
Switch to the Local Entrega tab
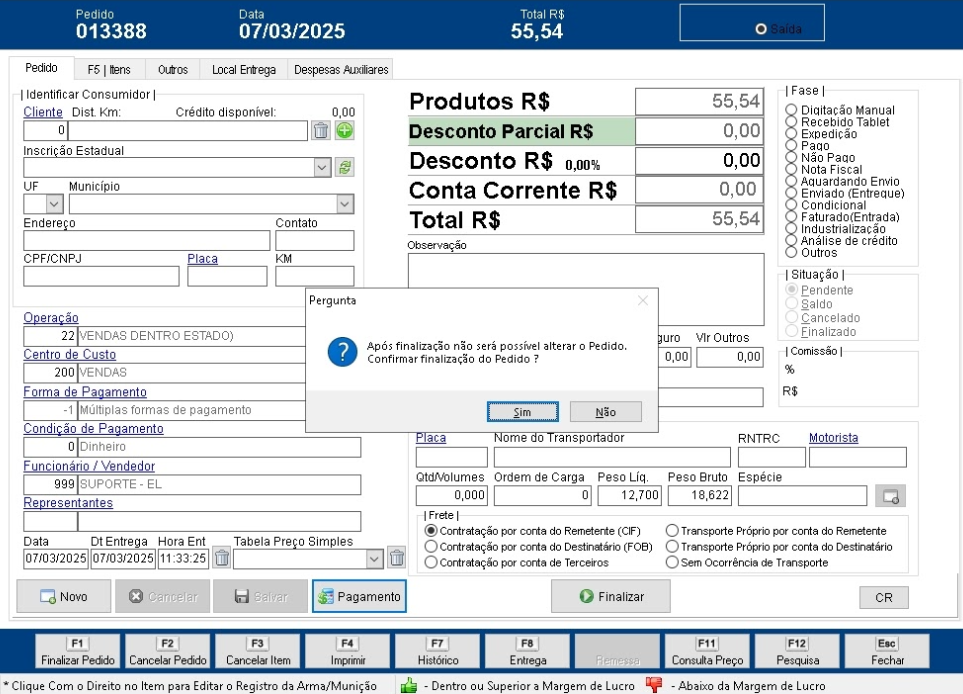tap(244, 70)
